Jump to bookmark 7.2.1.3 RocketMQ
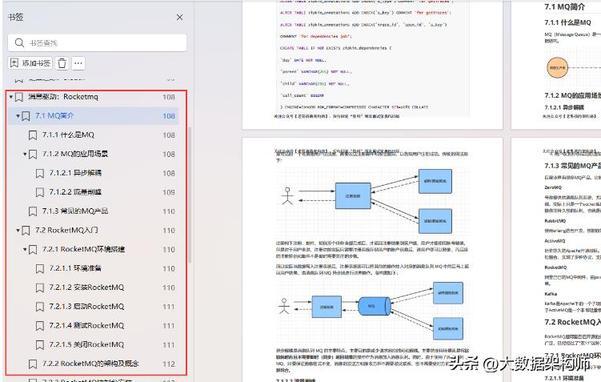This screenshot has width=601, height=382. [x=87, y=307]
